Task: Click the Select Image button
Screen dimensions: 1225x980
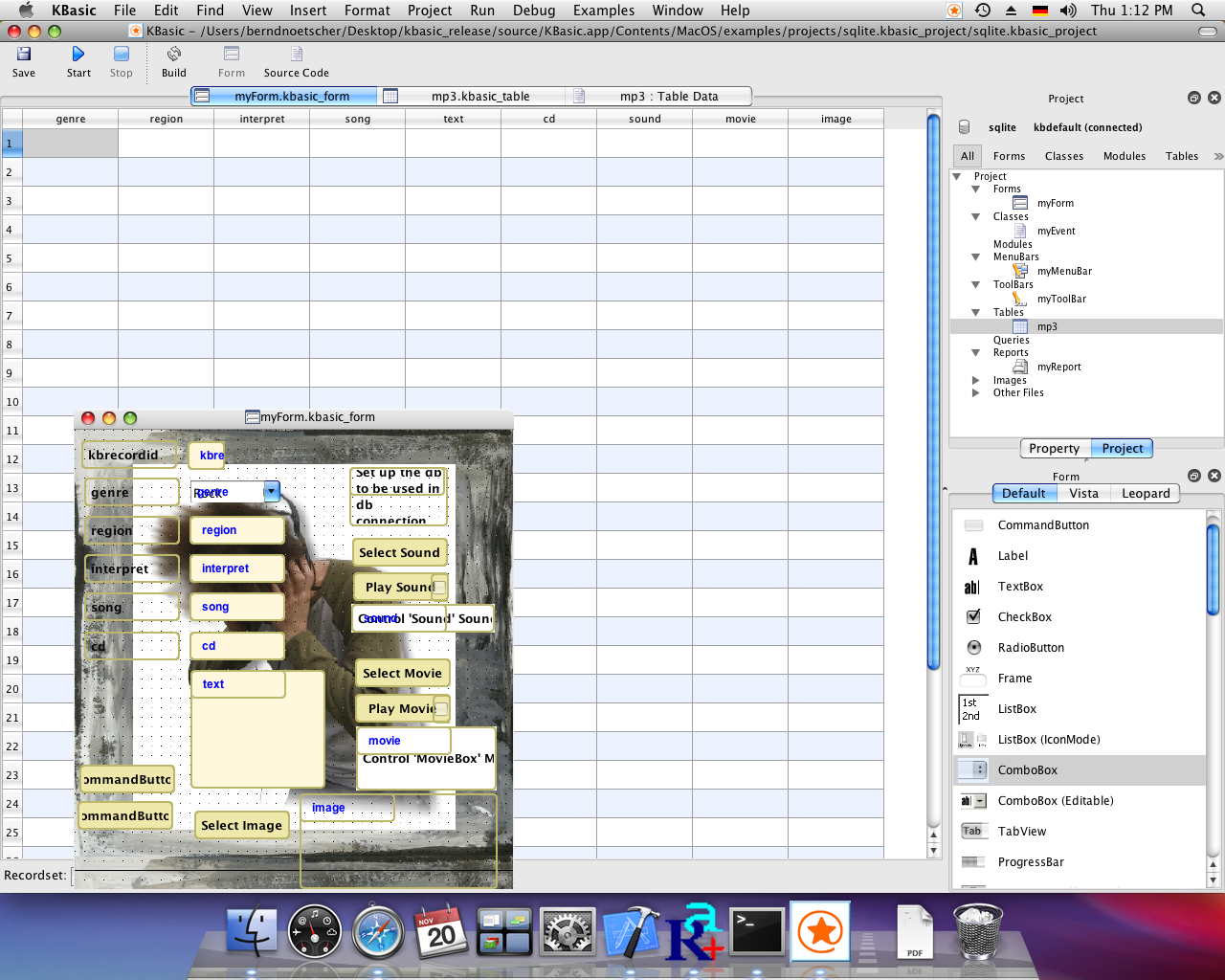Action: point(241,826)
